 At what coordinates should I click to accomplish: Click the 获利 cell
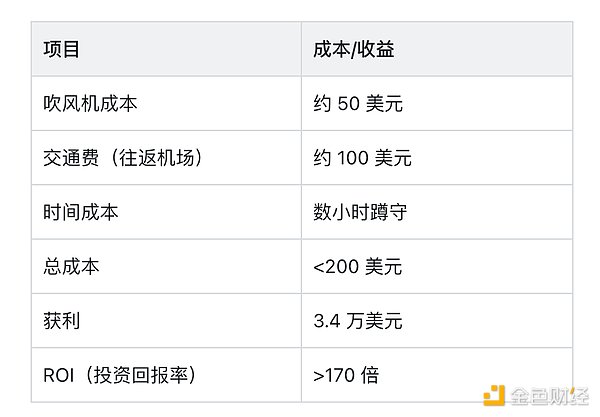point(62,321)
